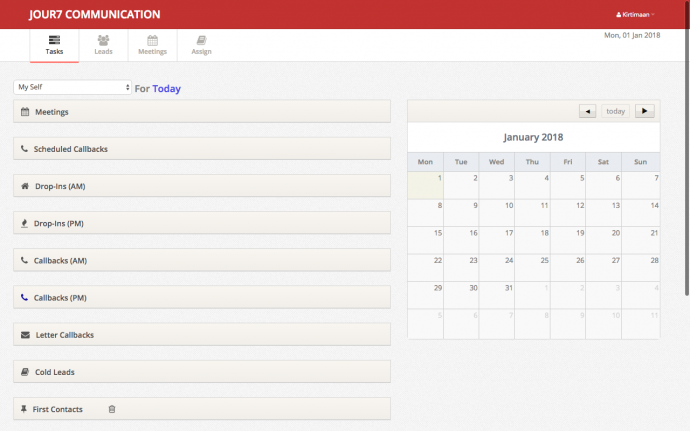Open the My Self dropdown

pyautogui.click(x=73, y=87)
